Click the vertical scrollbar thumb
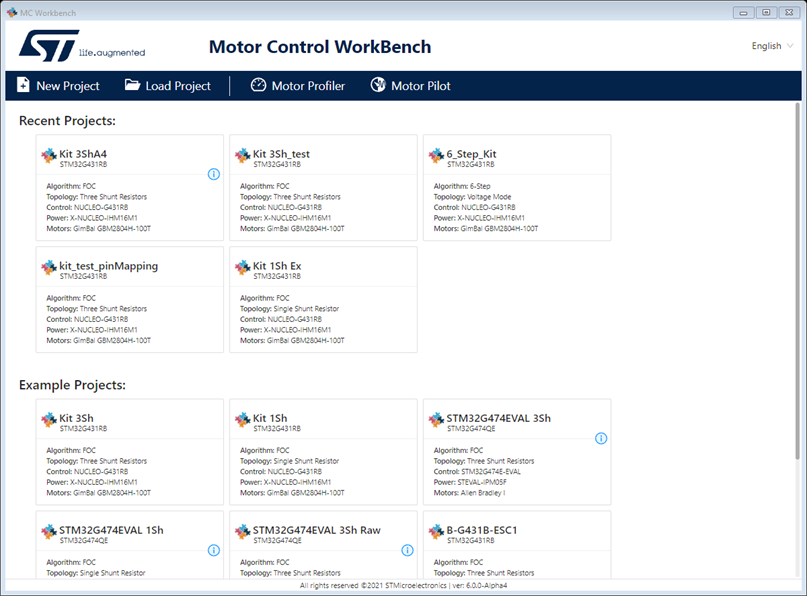The width and height of the screenshot is (807, 596). click(797, 281)
